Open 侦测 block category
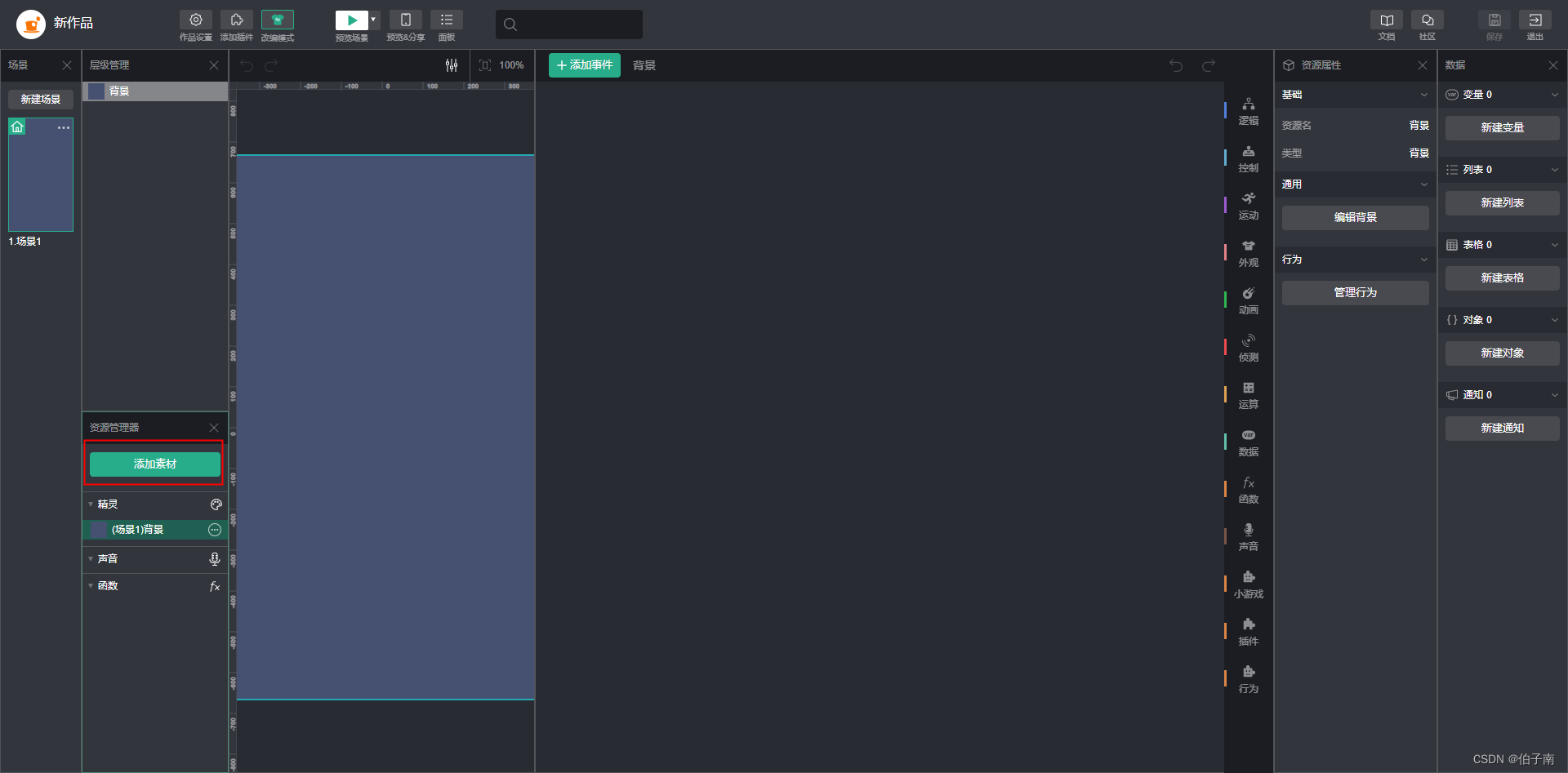 pyautogui.click(x=1249, y=349)
